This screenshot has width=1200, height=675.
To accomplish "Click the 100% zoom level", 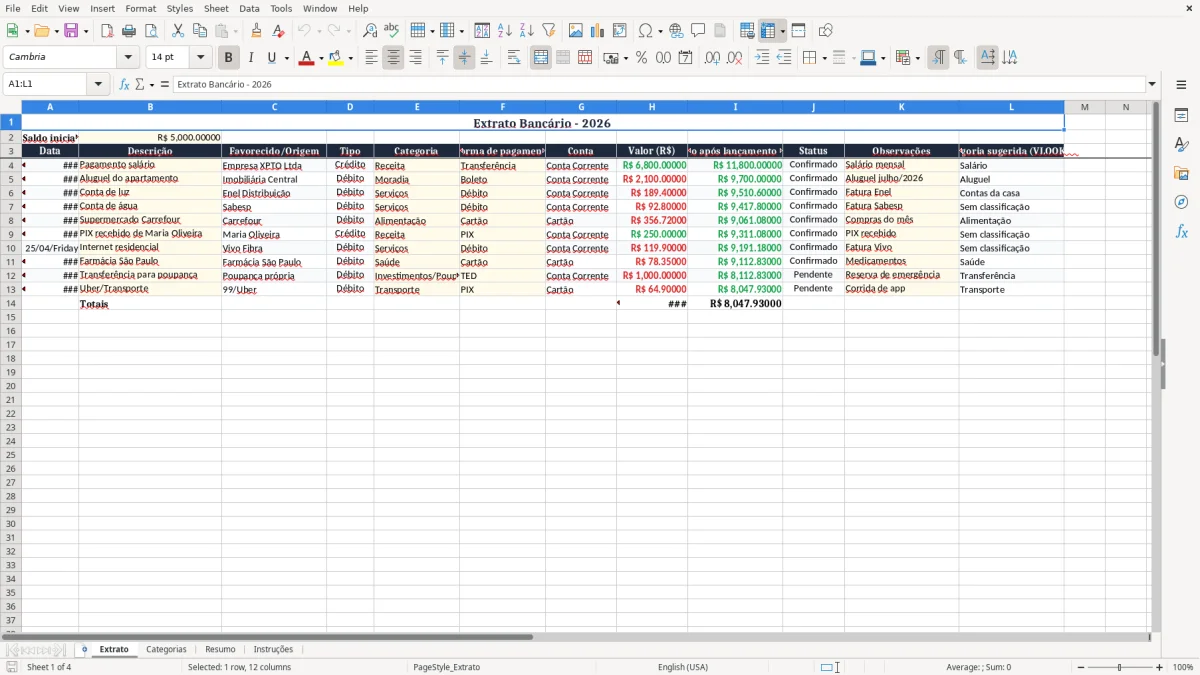I will click(x=1183, y=667).
